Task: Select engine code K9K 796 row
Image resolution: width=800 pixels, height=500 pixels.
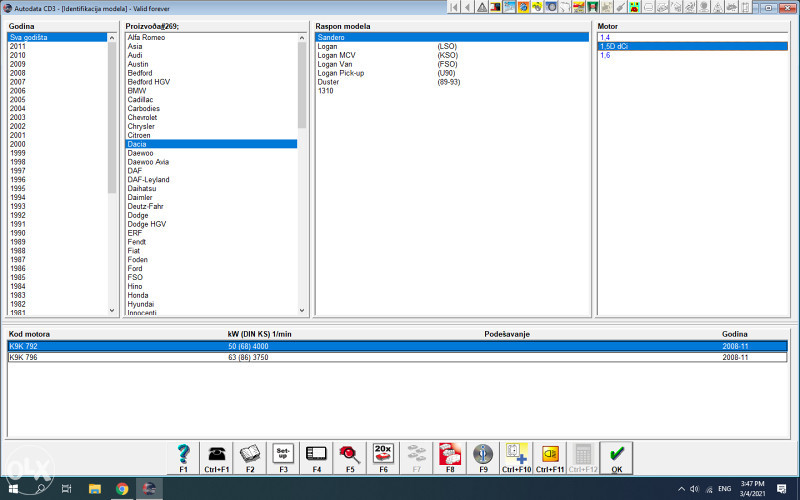Action: (397, 358)
